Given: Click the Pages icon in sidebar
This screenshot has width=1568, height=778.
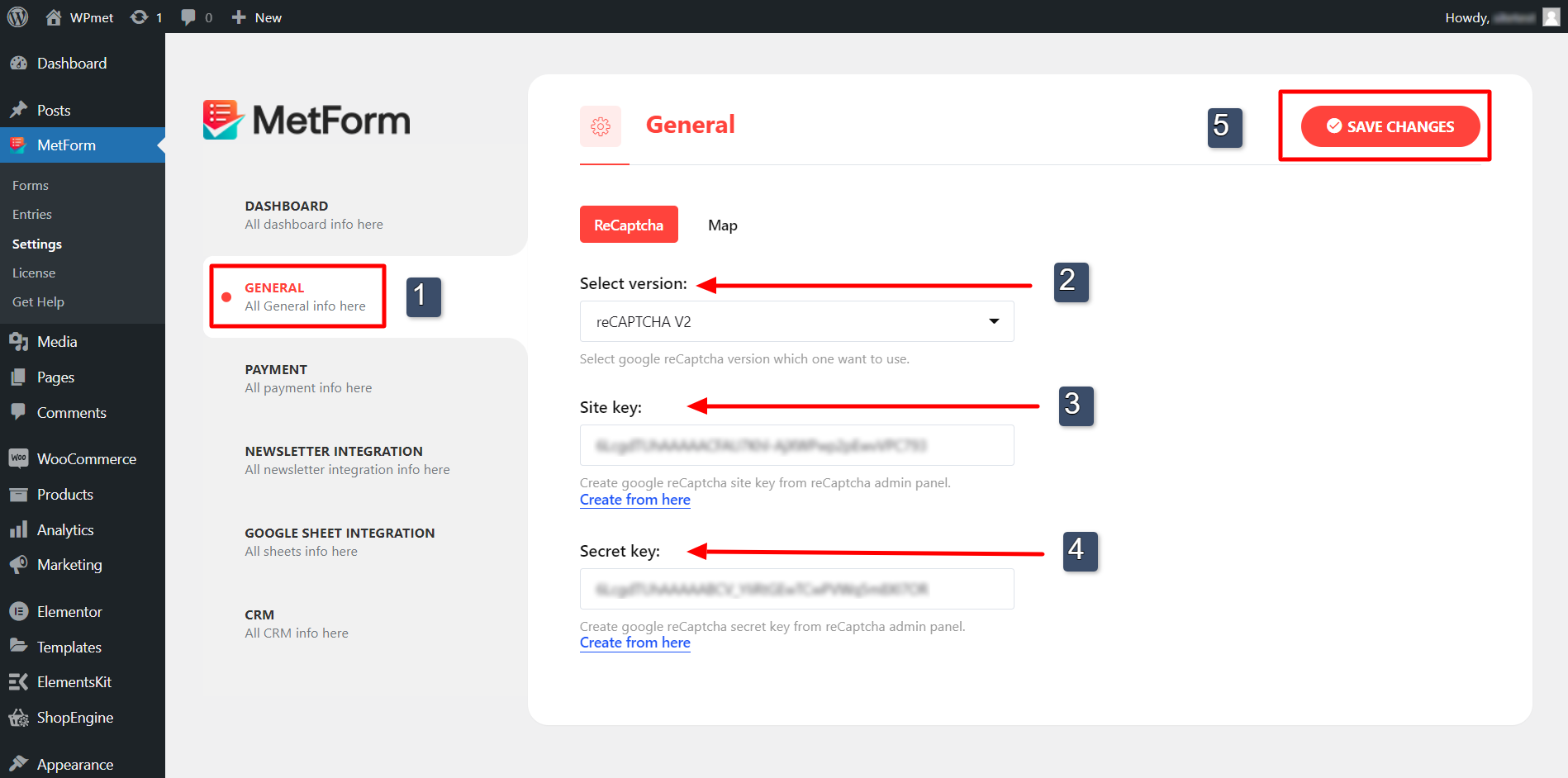Looking at the screenshot, I should 18,377.
